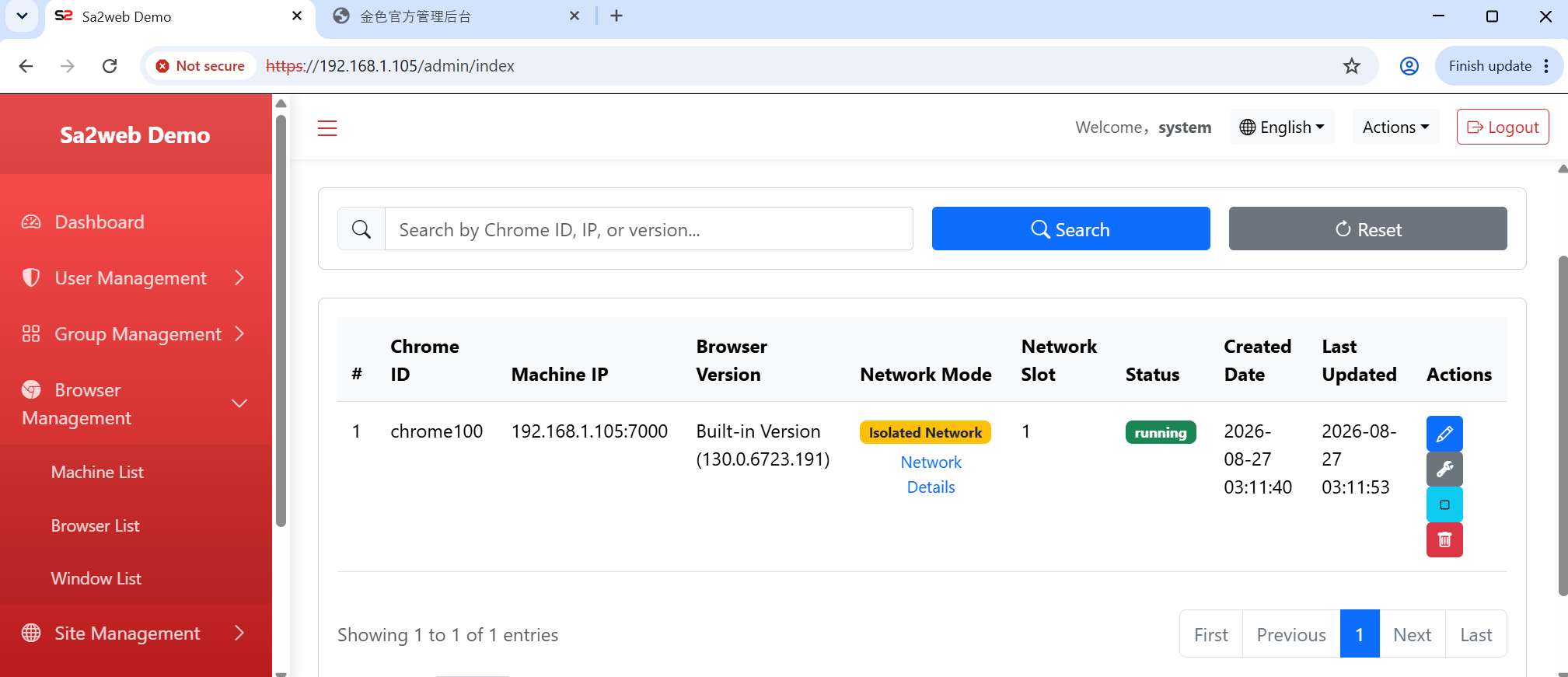
Task: Delete chrome100 using the red trash icon
Action: (x=1444, y=539)
